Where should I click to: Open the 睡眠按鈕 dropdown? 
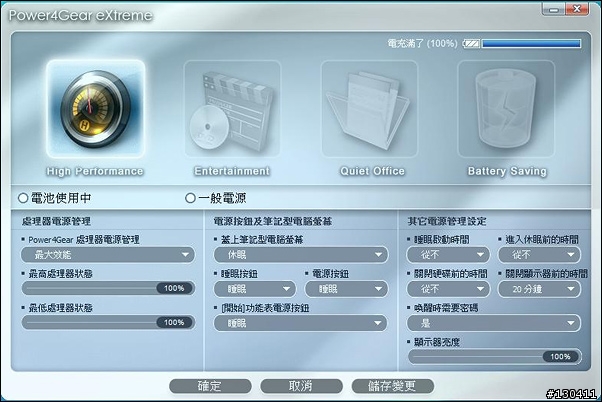click(x=255, y=289)
